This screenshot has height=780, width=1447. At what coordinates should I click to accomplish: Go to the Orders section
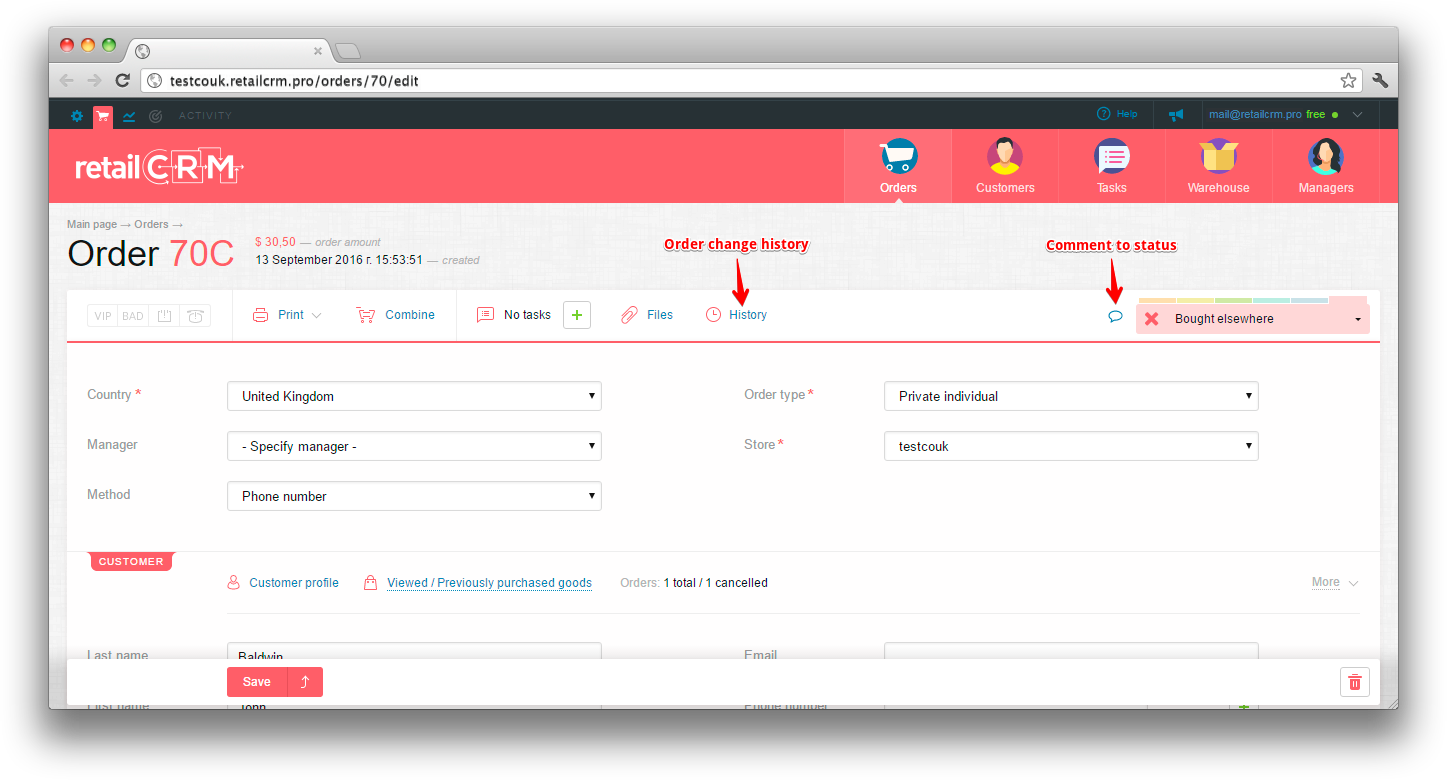pyautogui.click(x=898, y=166)
